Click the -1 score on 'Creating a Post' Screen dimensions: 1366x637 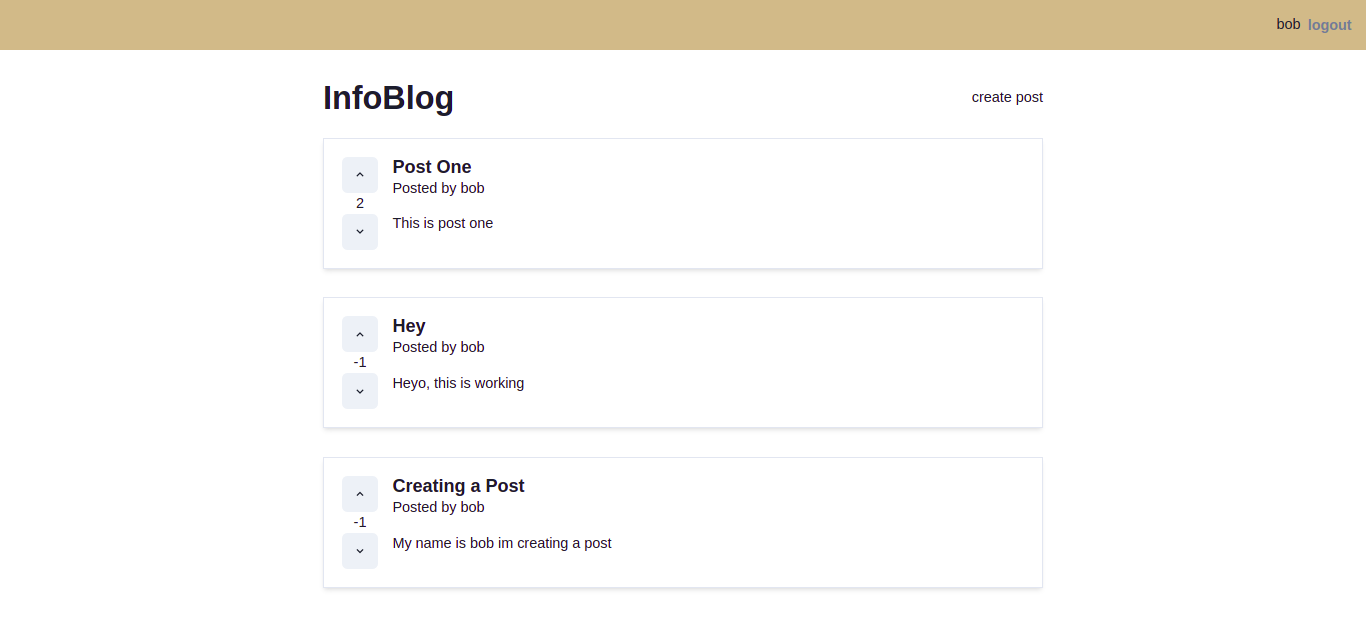coord(360,522)
